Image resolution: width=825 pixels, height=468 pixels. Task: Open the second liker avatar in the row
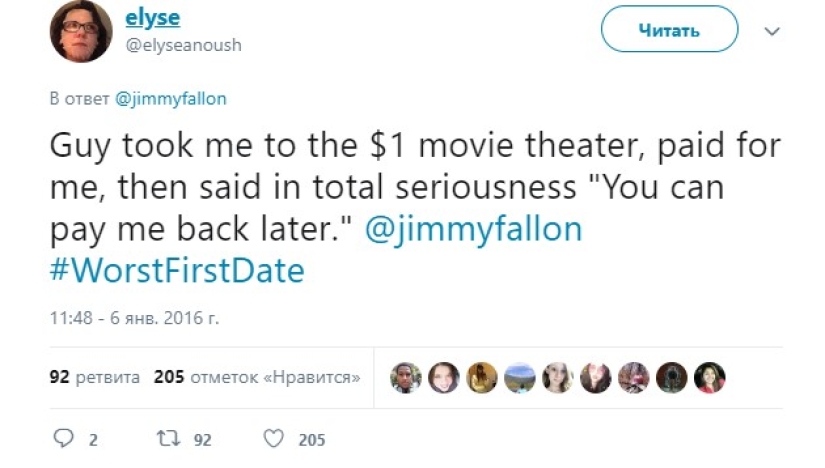(444, 378)
